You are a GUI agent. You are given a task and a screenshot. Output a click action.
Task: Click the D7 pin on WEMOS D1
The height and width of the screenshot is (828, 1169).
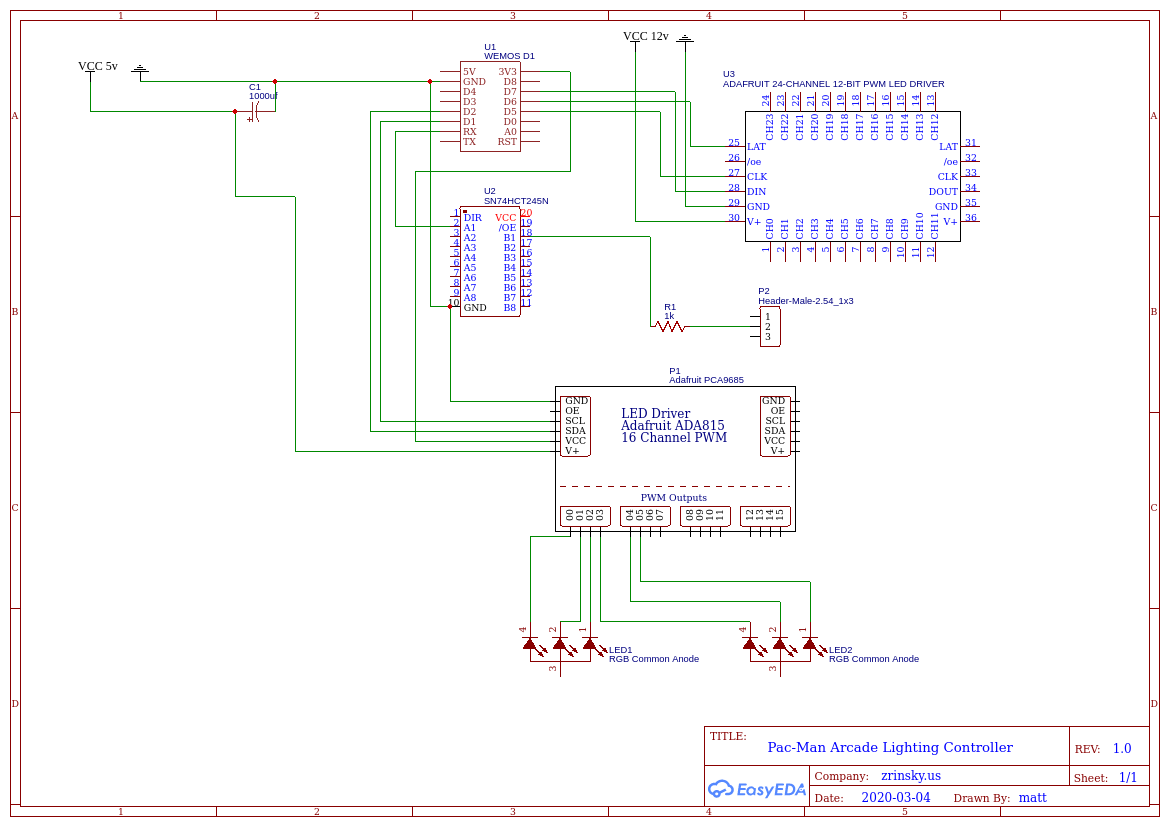[x=510, y=92]
